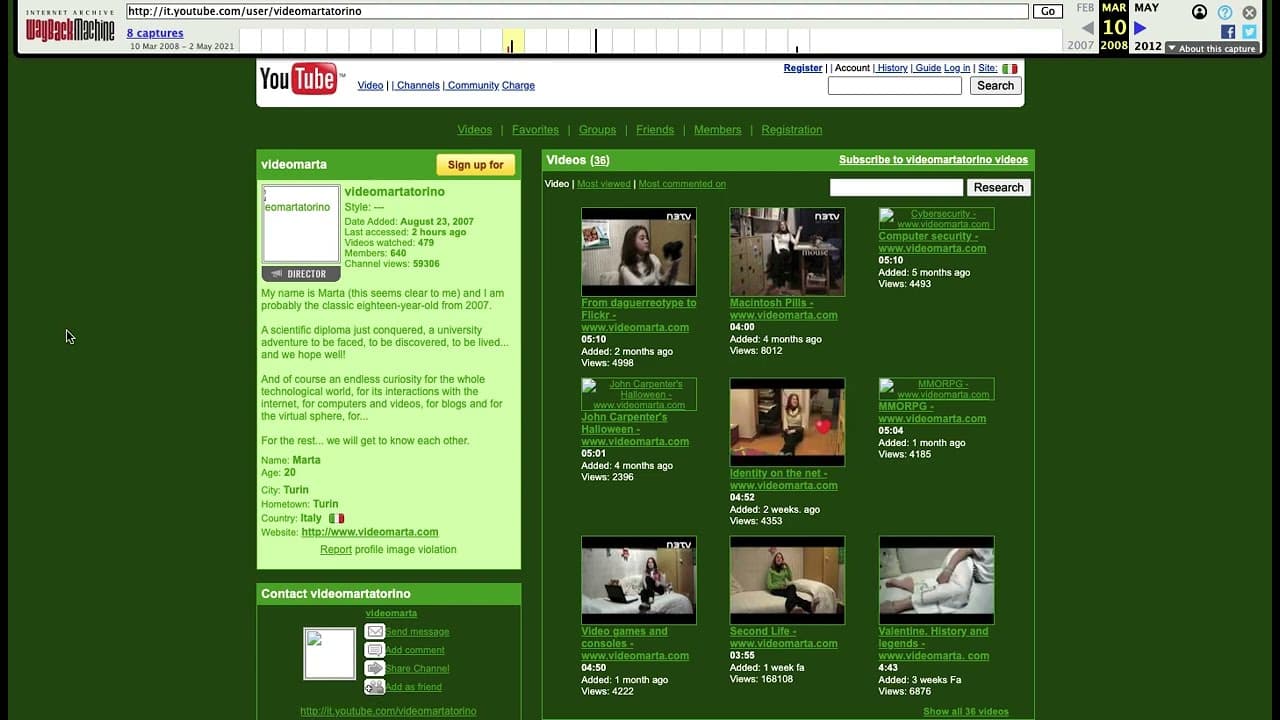
Task: Click the Wayback URL address field
Action: click(x=577, y=12)
